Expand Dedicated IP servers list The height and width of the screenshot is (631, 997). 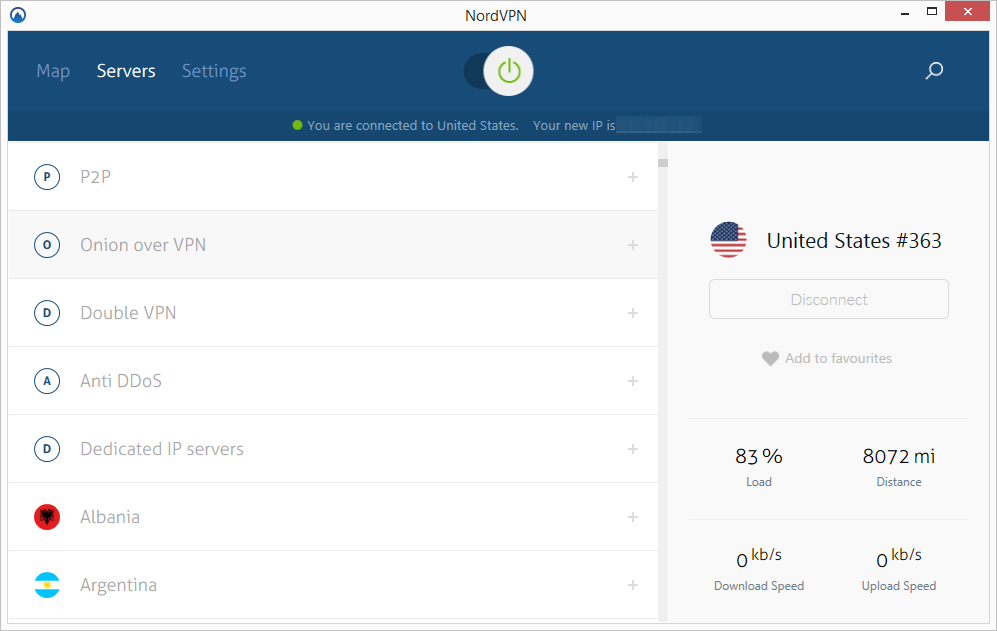(632, 449)
